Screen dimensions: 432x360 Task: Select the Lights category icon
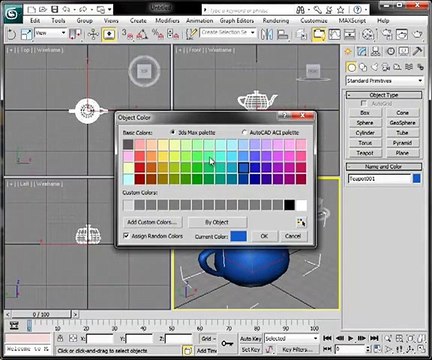pos(375,68)
